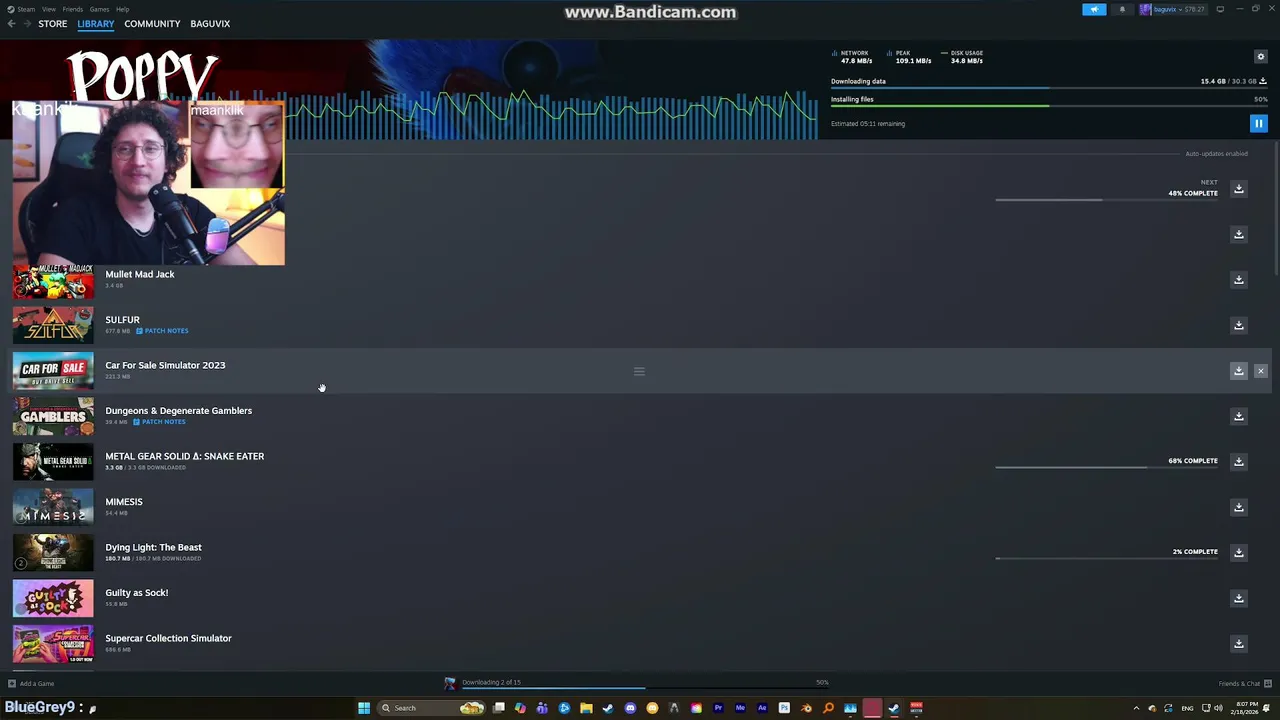Open Friends menu
Viewport: 1280px width, 720px height.
73,9
